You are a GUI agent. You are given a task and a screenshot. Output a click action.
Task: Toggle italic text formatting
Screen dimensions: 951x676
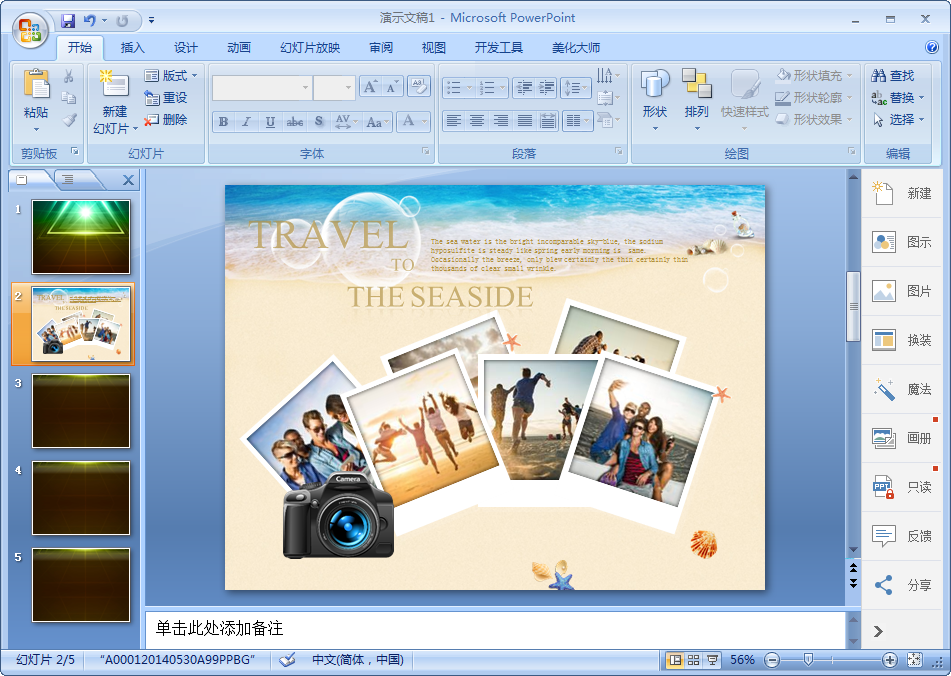pyautogui.click(x=246, y=122)
